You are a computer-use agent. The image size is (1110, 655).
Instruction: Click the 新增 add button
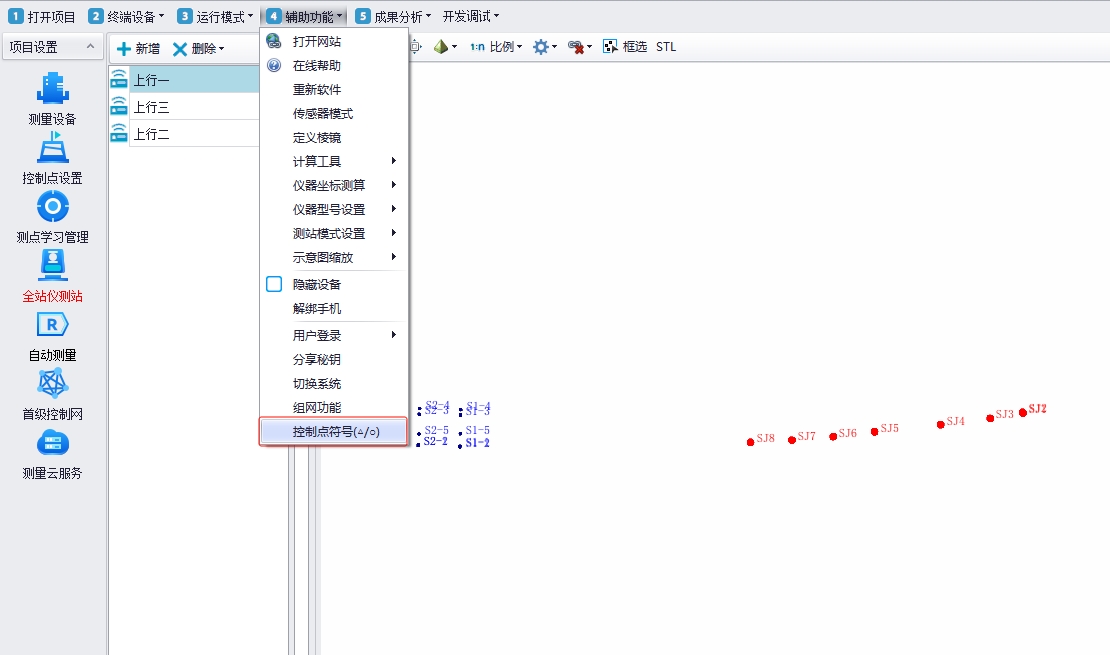137,48
